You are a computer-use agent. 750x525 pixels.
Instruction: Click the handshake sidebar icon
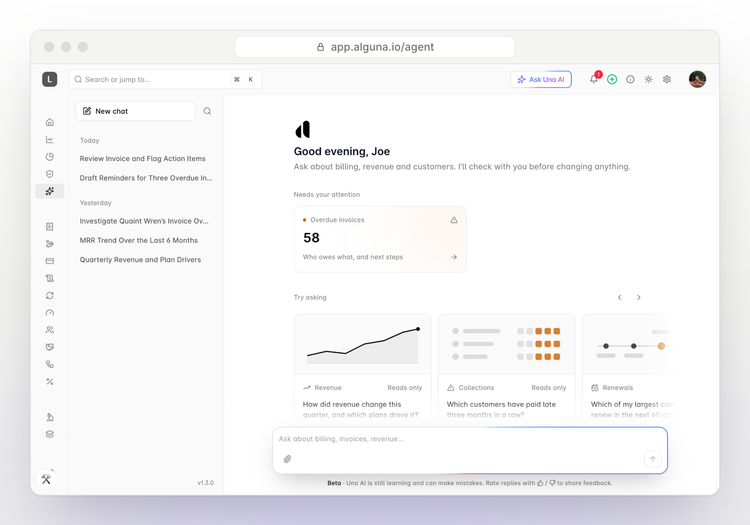(x=50, y=347)
